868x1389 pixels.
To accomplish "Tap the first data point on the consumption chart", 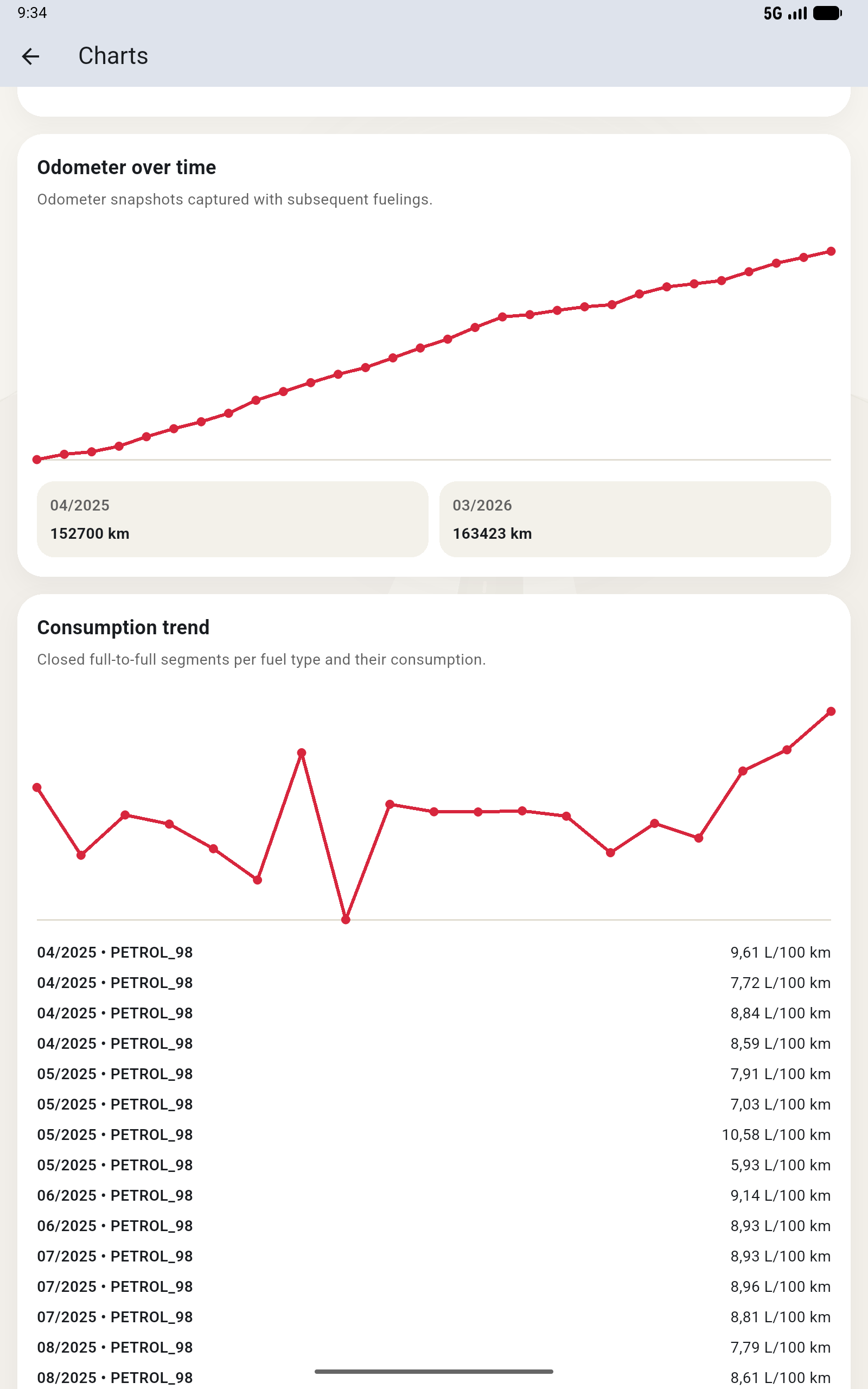I will [37, 787].
